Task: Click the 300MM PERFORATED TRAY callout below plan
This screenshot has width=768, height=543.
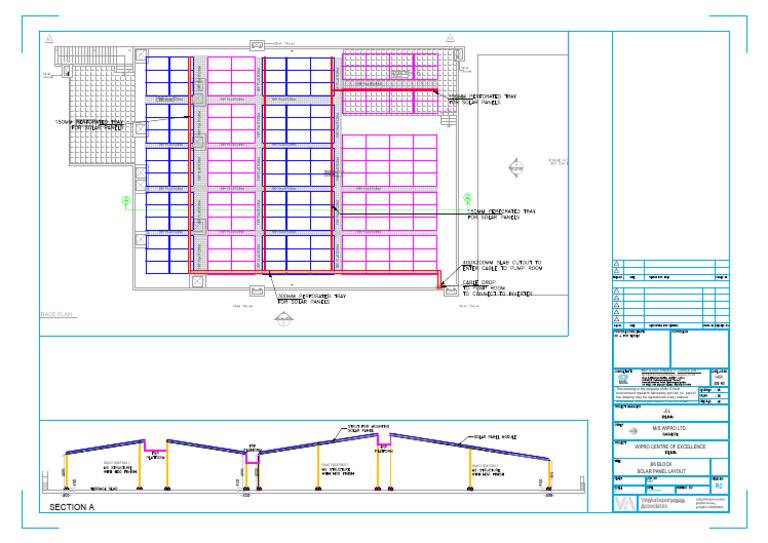Action: (x=311, y=299)
